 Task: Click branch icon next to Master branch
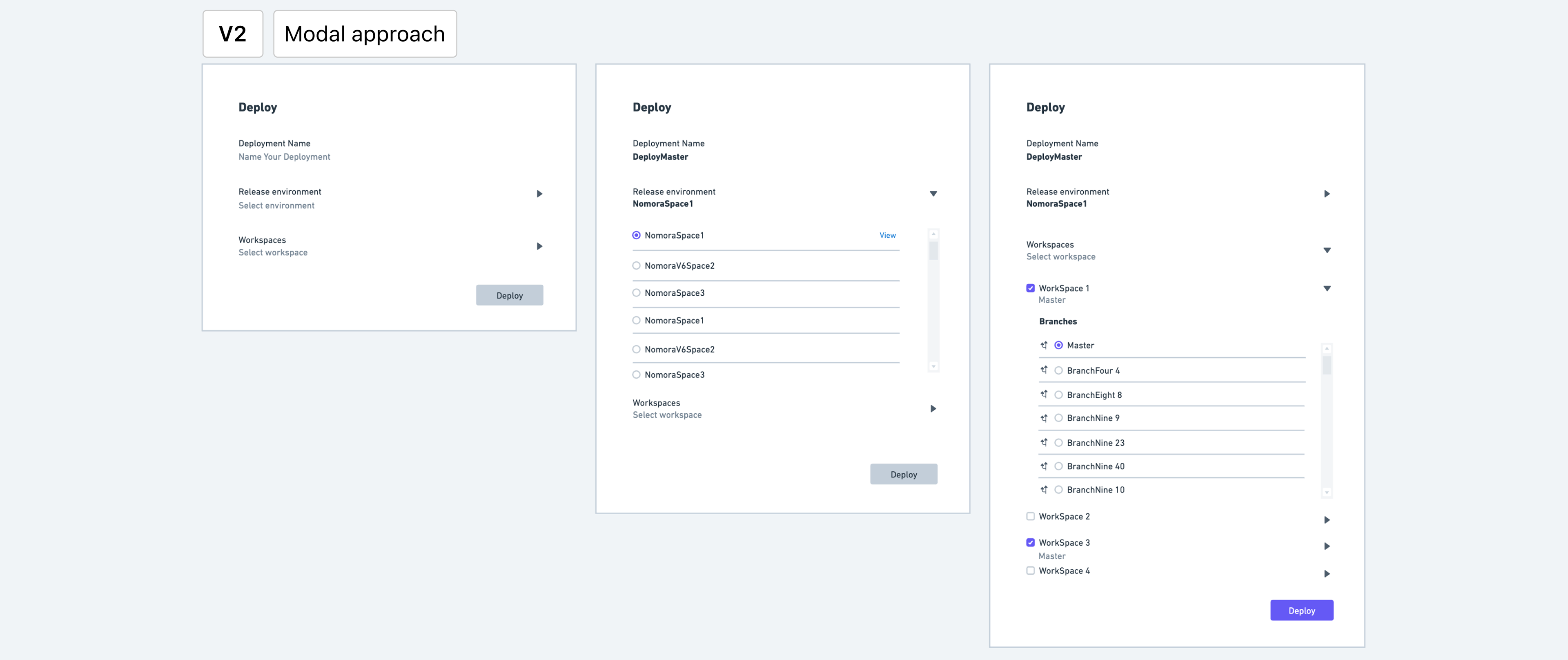click(1044, 345)
